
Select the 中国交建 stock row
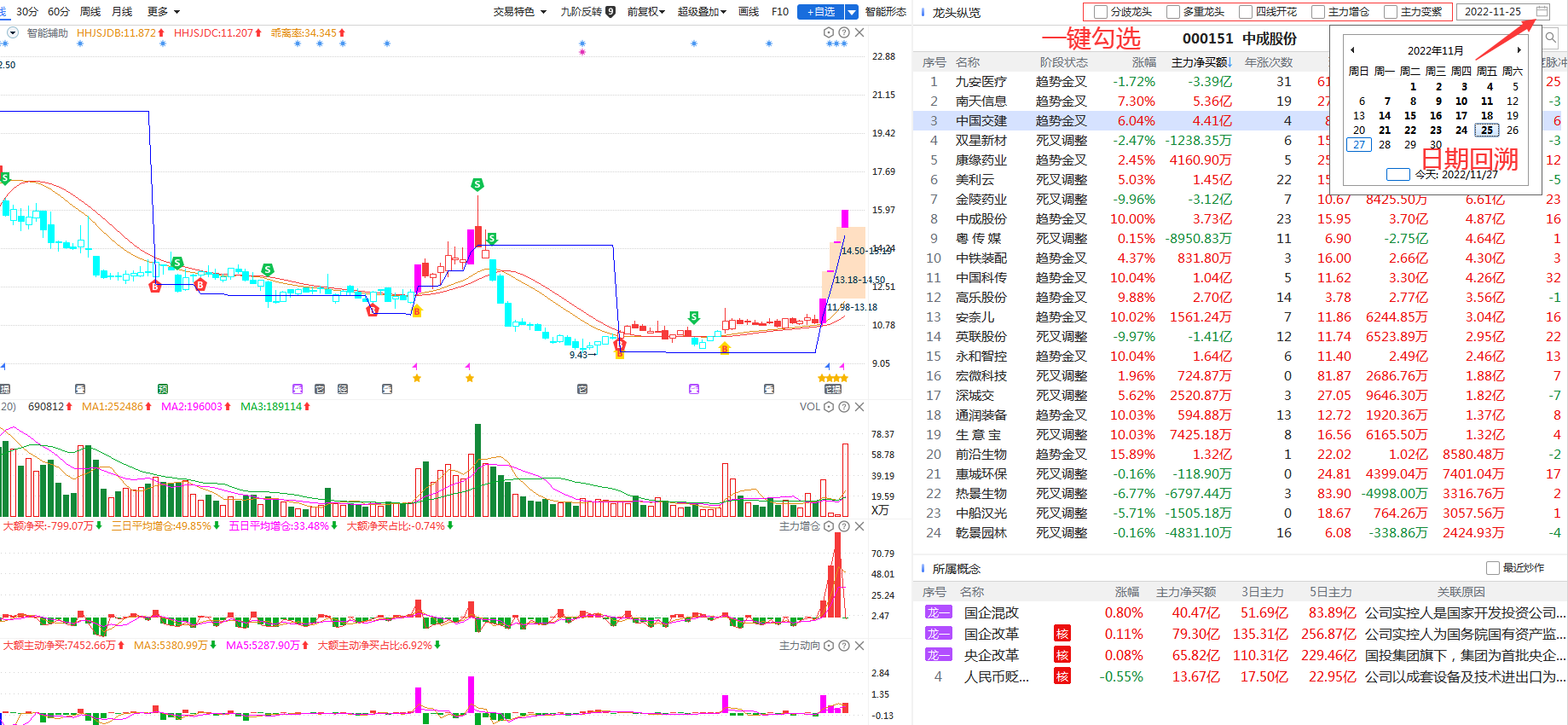1241,121
